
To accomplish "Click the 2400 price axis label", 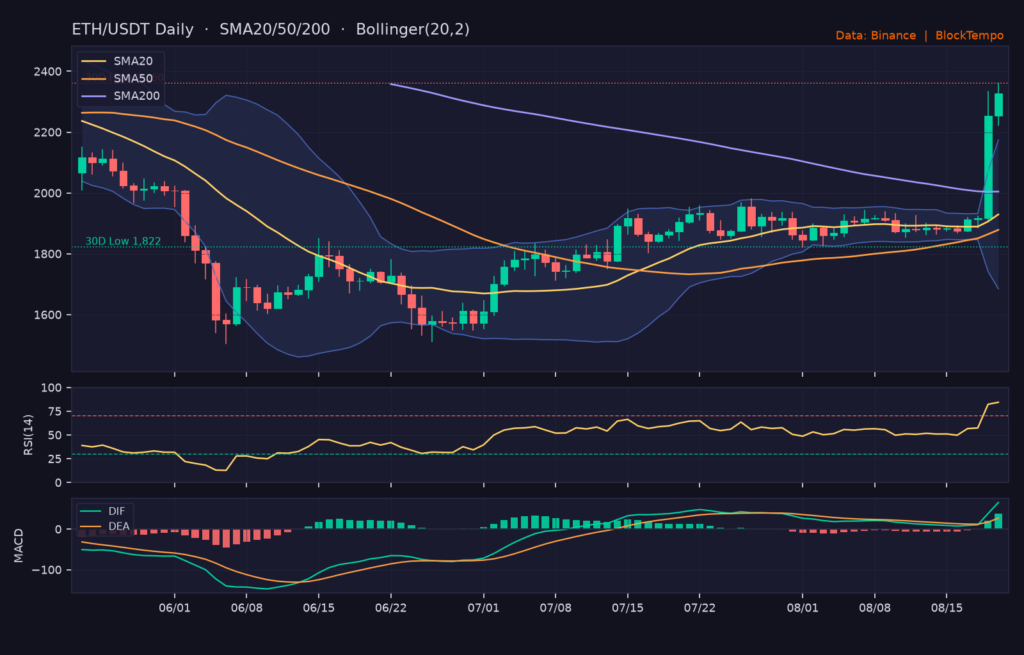I will tap(48, 72).
